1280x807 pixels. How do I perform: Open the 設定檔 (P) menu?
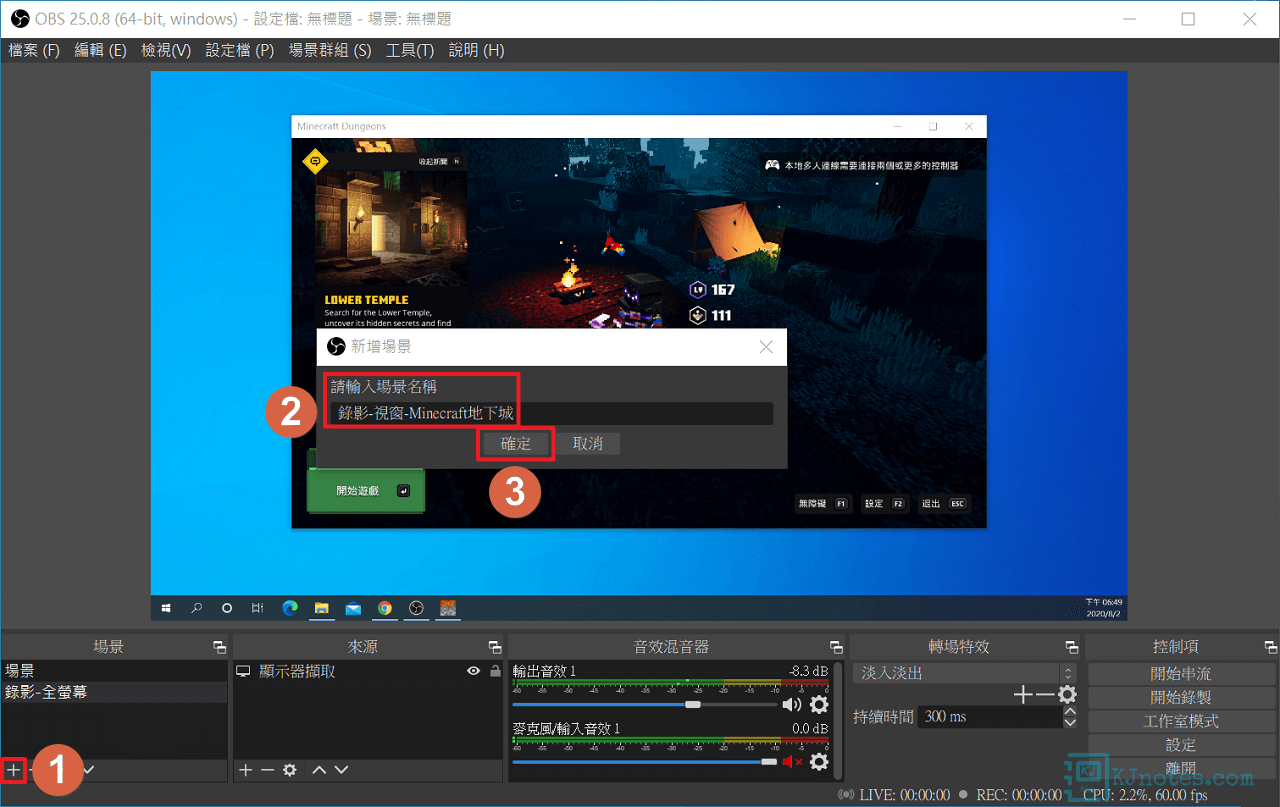[239, 50]
